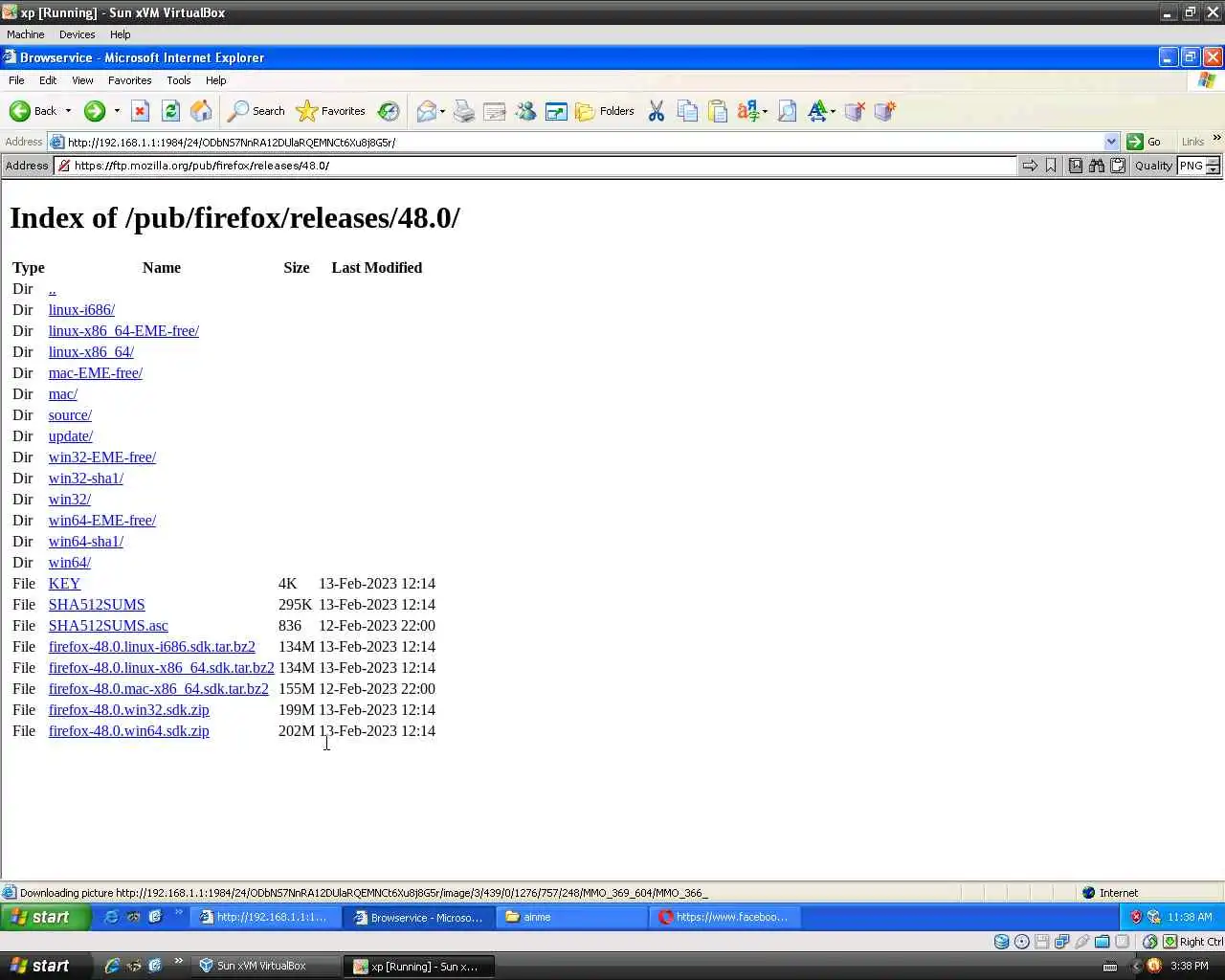
Task: Open the win32/ directory link
Action: coord(70,500)
